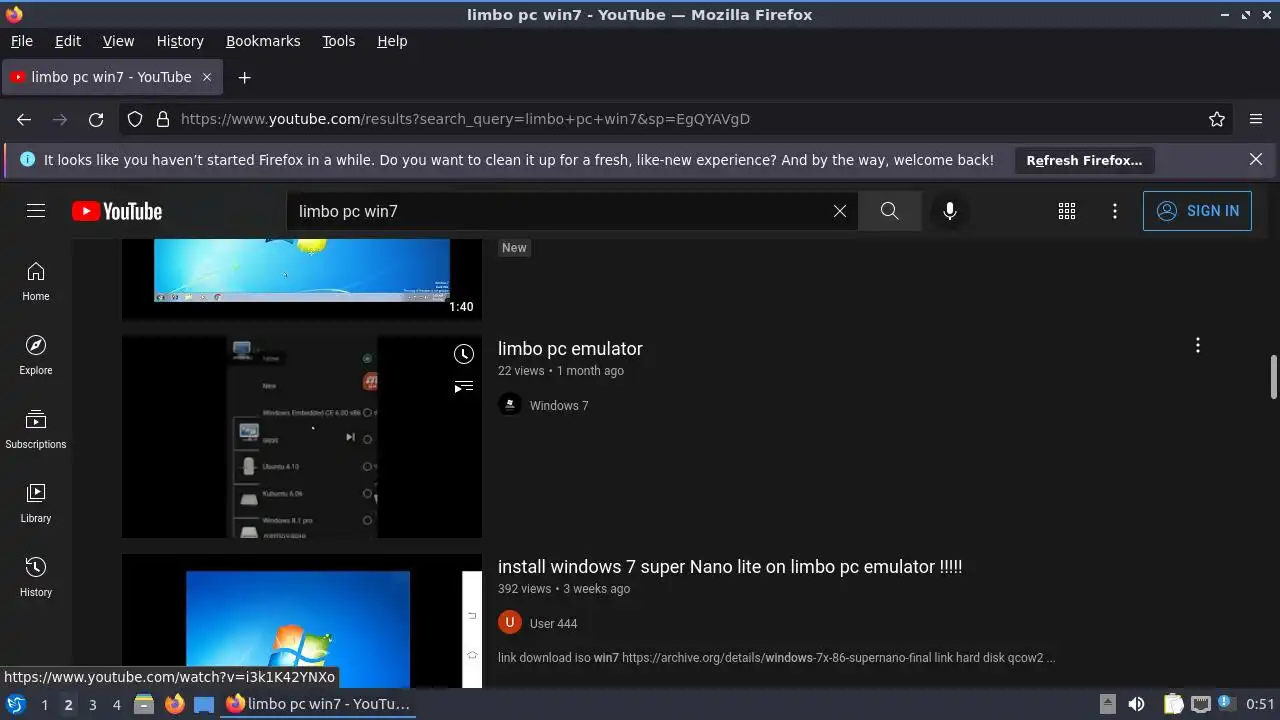Switch to workspace 4 in taskbar

(116, 704)
